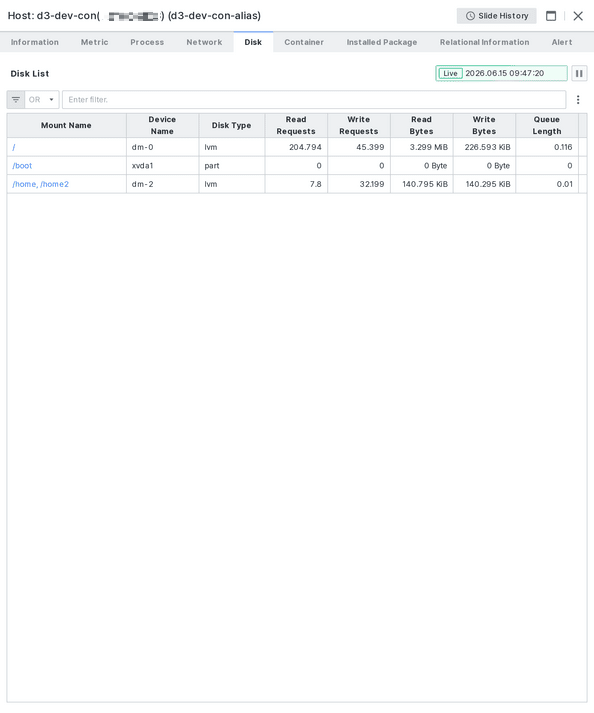Viewport: 594px width, 713px height.
Task: Click the 204.794 read requests value
Action: pos(305,147)
